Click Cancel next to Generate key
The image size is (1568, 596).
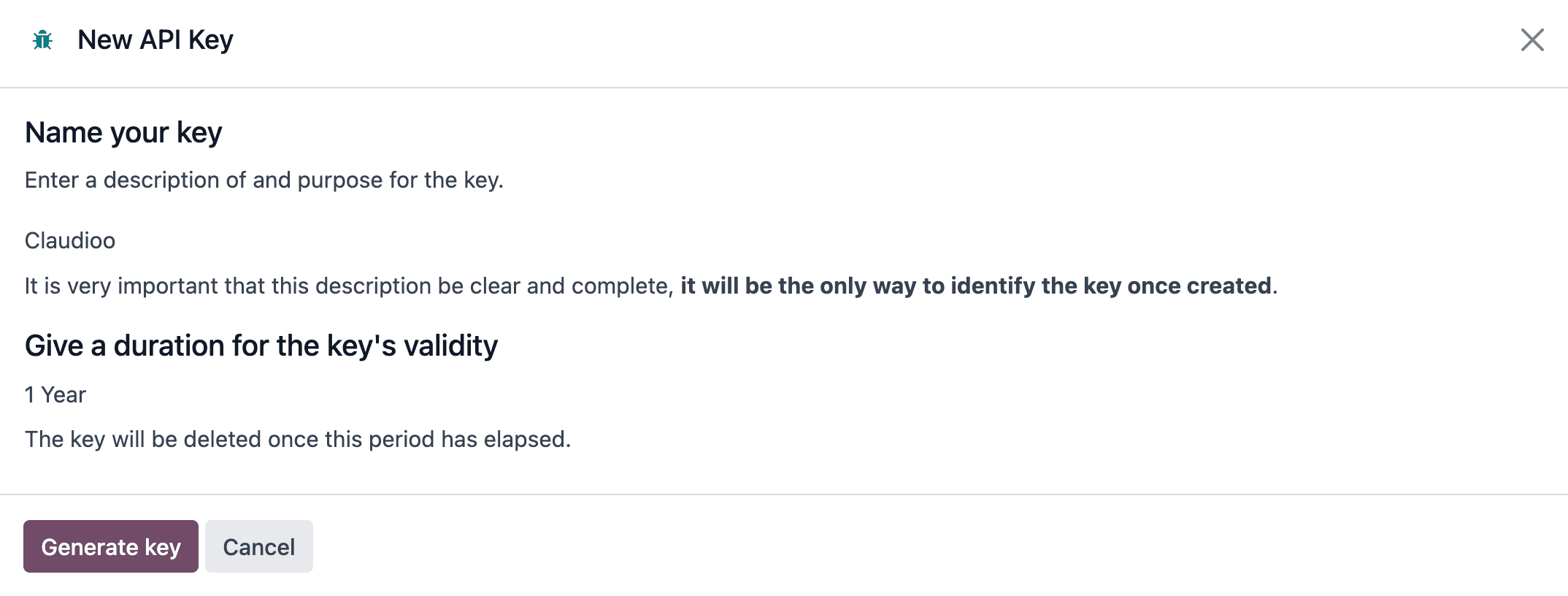tap(259, 546)
